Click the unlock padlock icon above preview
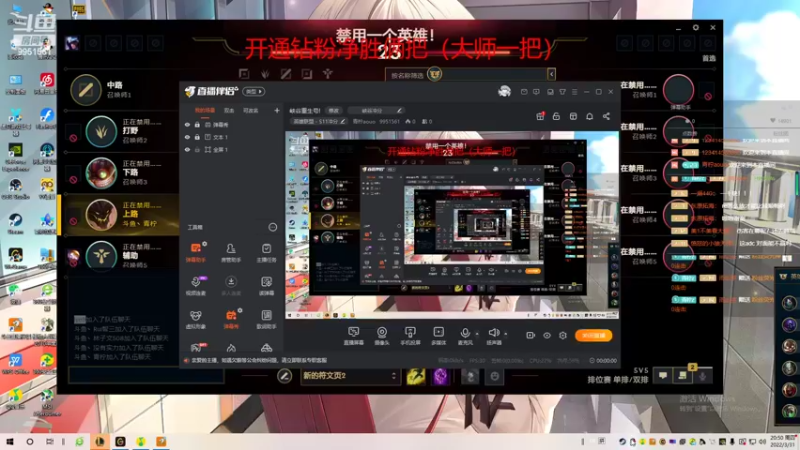This screenshot has height=450, width=800. tap(556, 116)
